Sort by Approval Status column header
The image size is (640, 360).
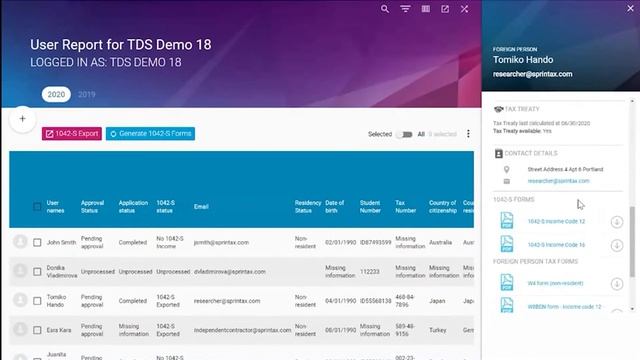[x=92, y=207]
